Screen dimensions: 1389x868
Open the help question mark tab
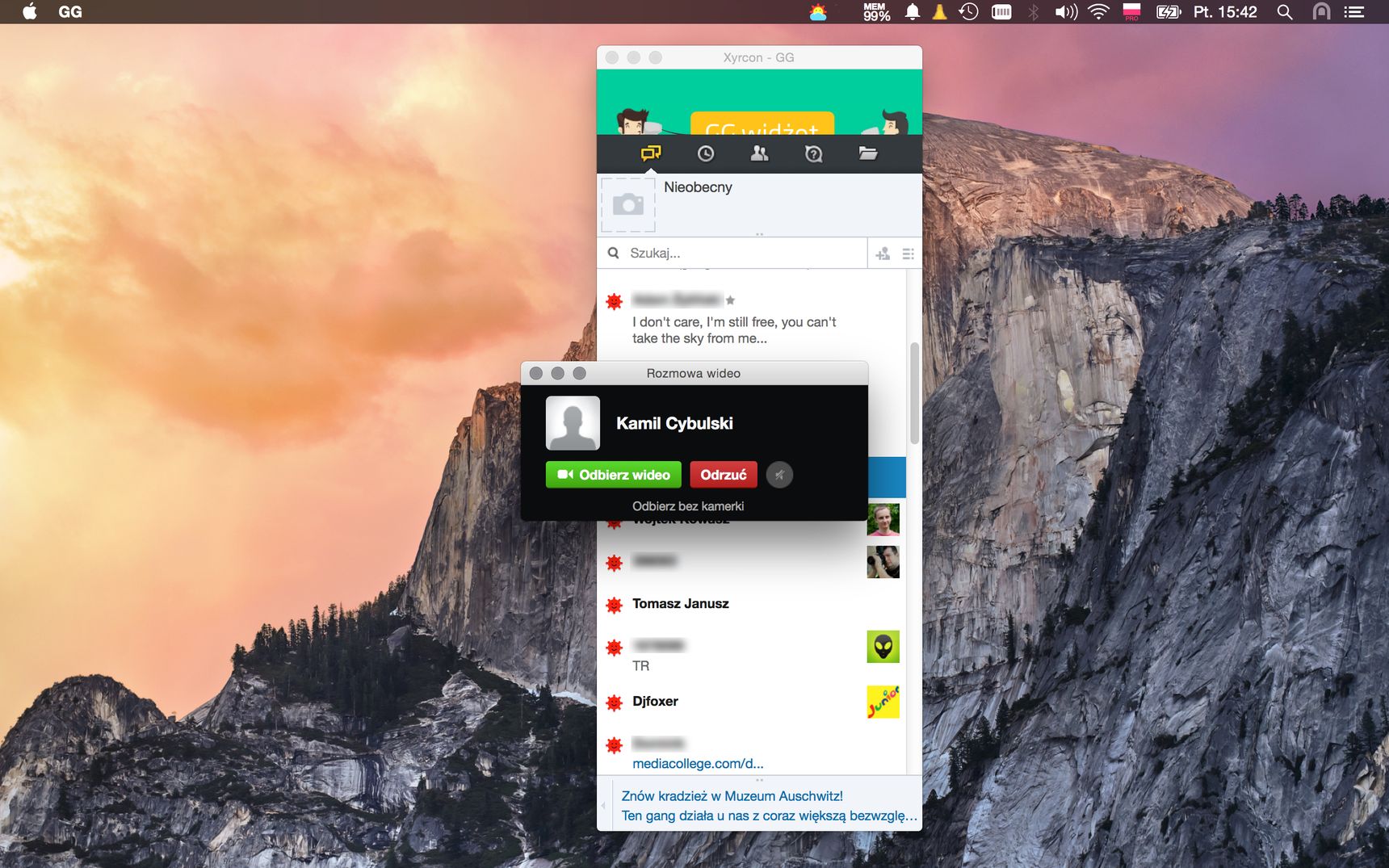[813, 153]
